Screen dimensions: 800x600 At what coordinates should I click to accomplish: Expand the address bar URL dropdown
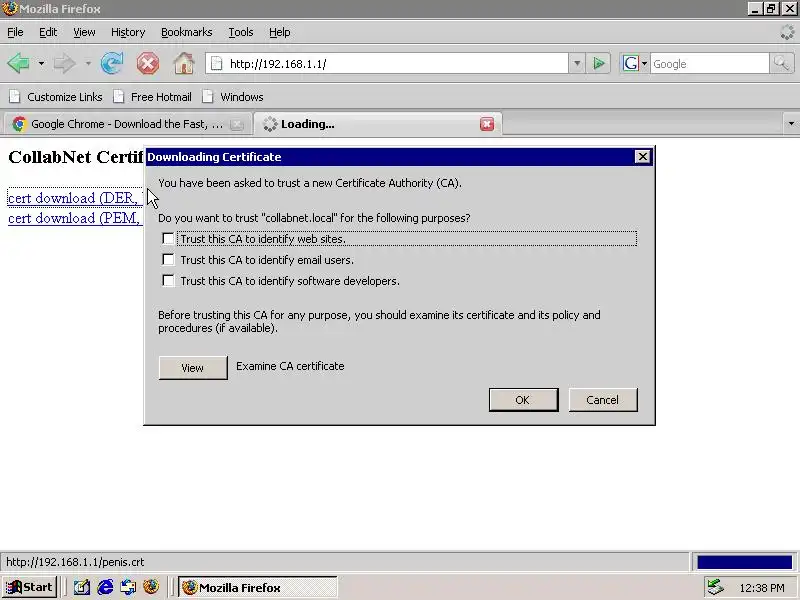[577, 64]
